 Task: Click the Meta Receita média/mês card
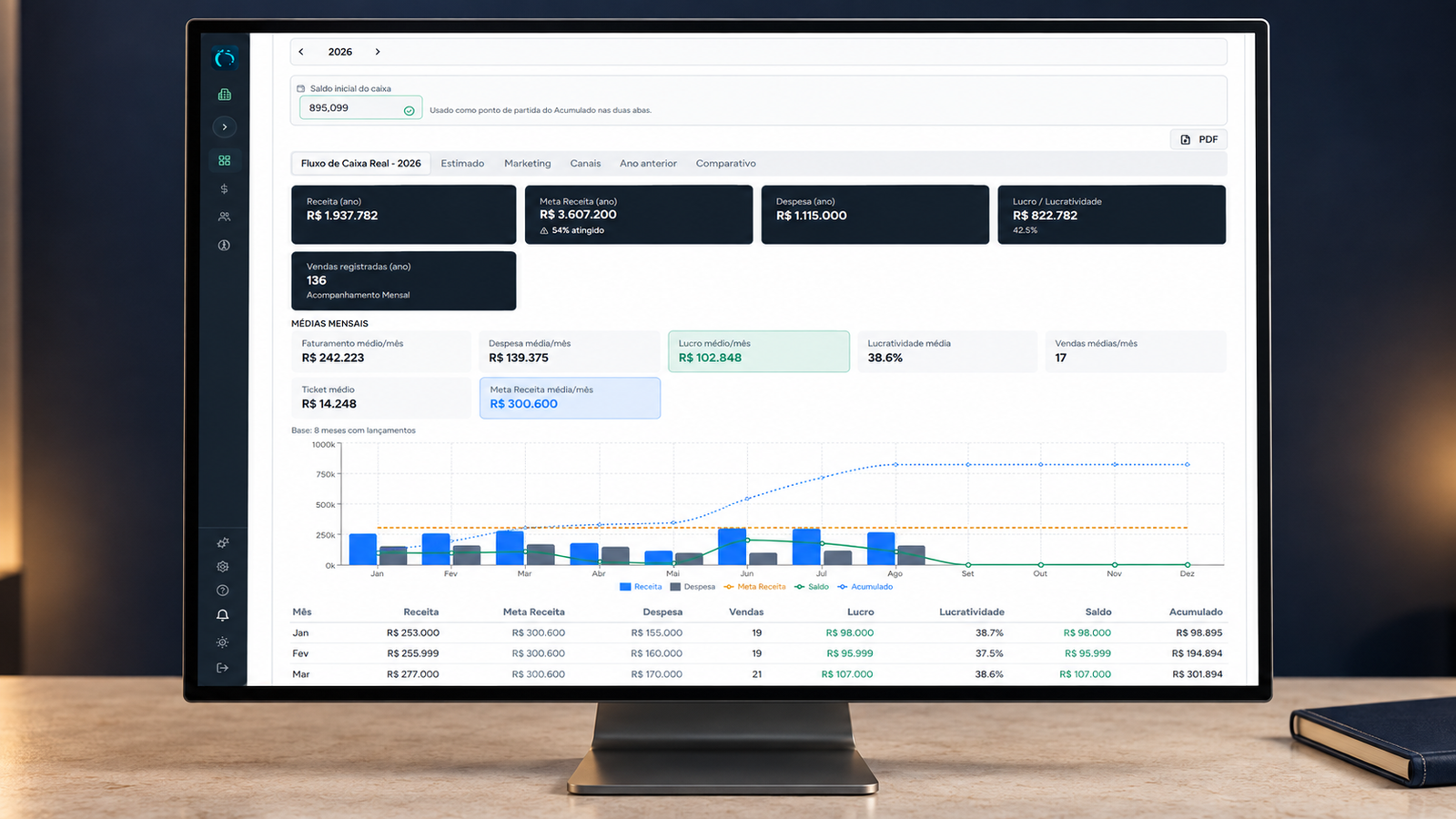click(x=570, y=398)
